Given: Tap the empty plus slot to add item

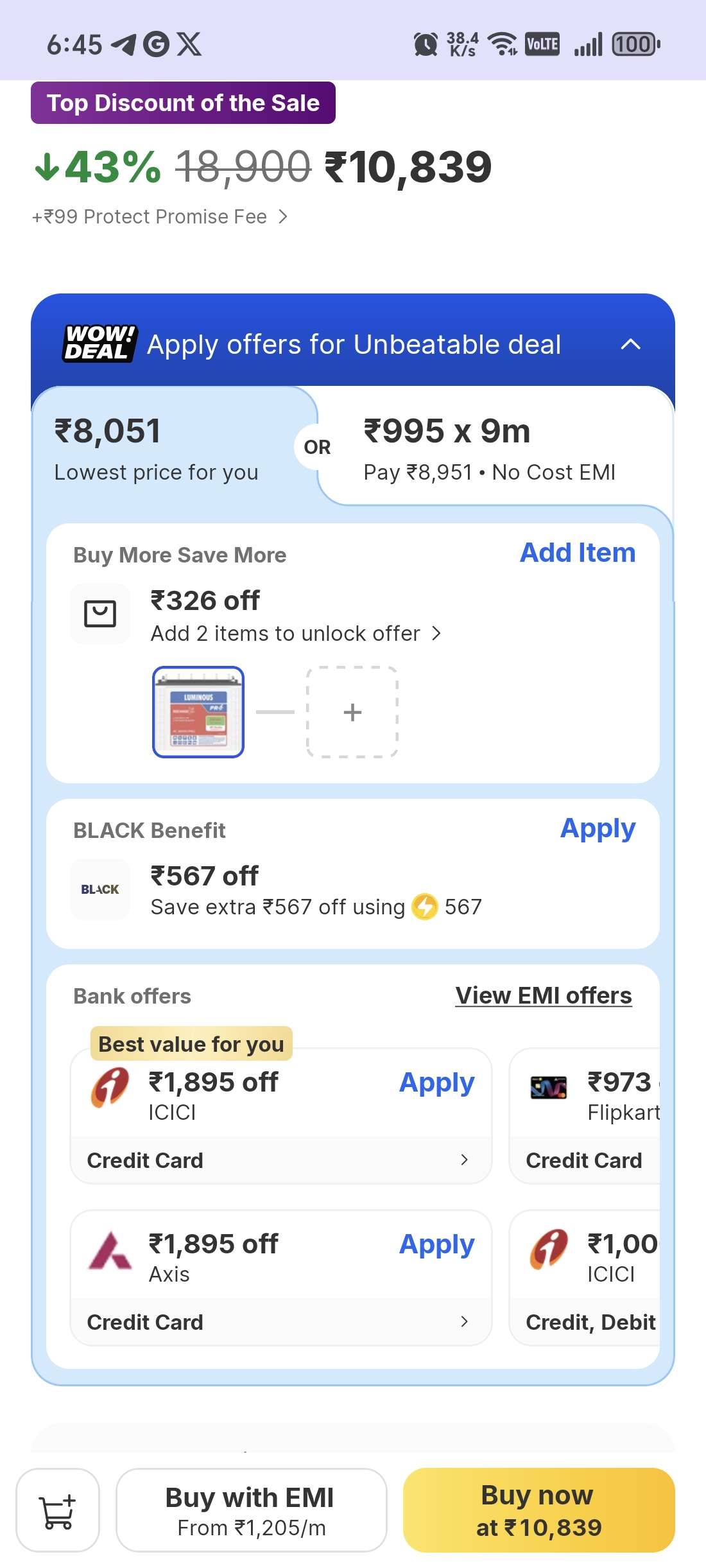Looking at the screenshot, I should point(352,712).
